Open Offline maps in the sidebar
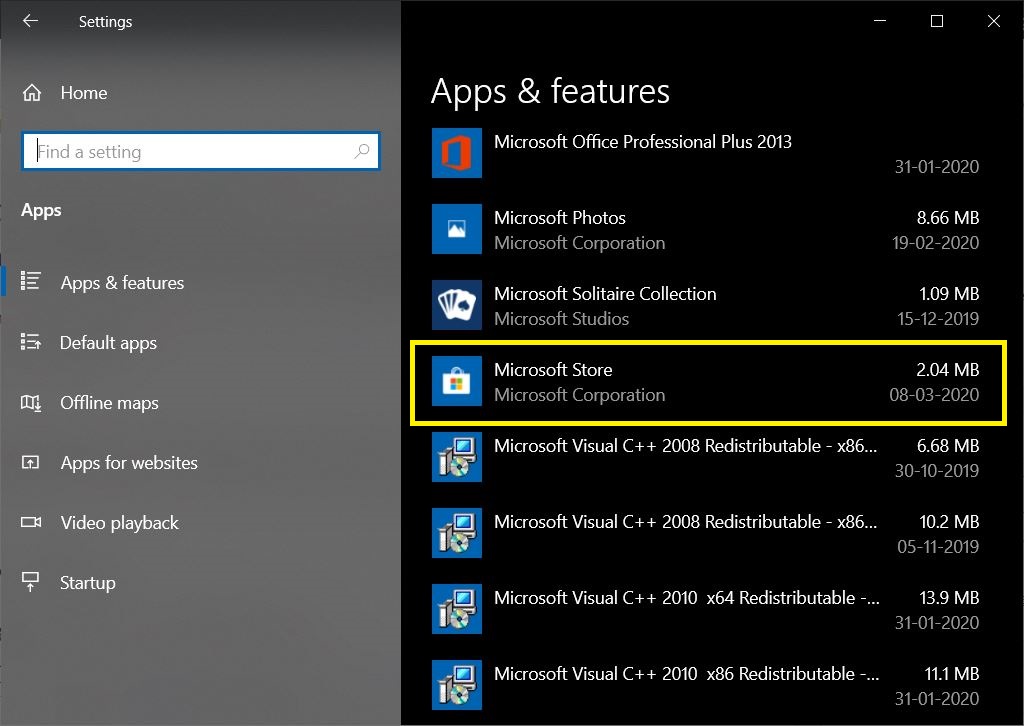 [x=109, y=403]
